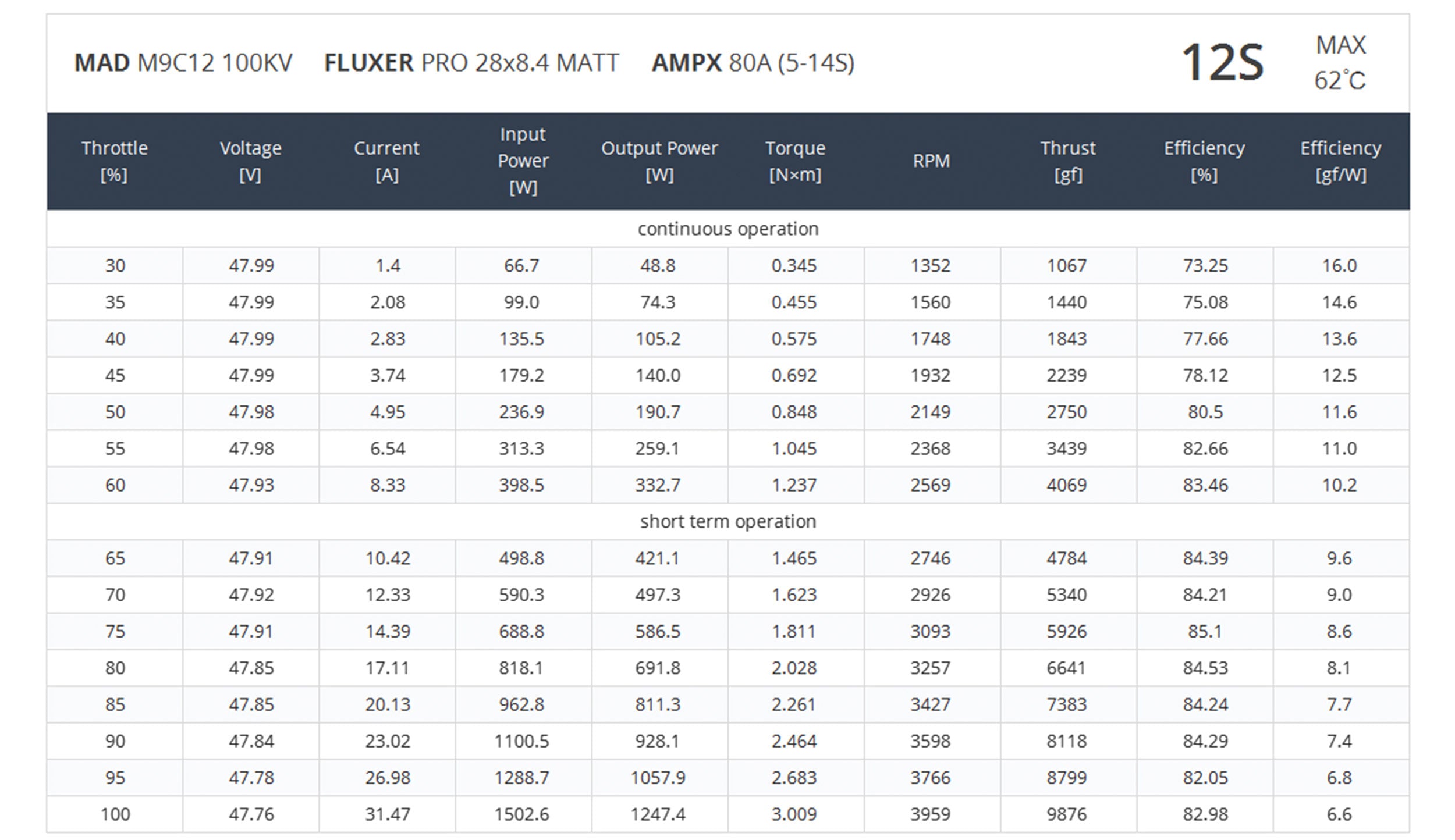
Task: Click the throttle 50 row cell
Action: tap(115, 412)
